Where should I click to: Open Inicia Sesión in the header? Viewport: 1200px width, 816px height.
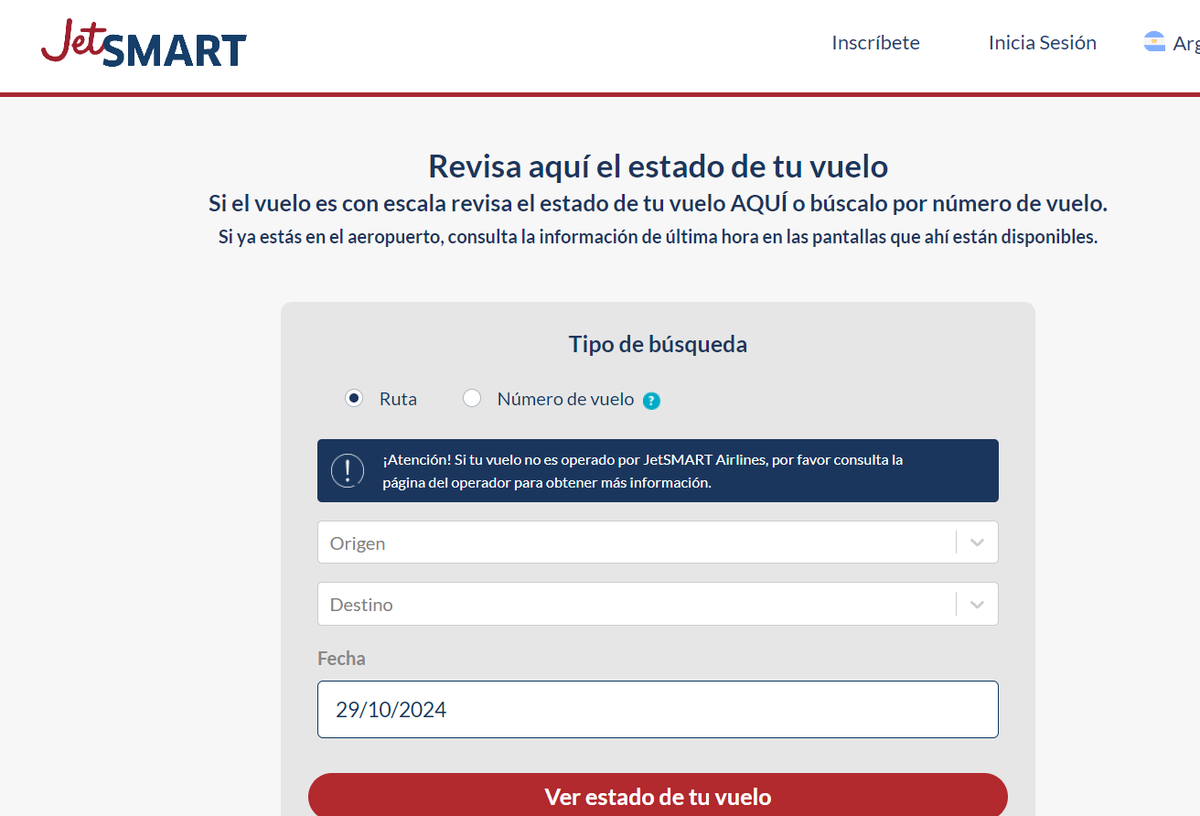[x=1042, y=43]
